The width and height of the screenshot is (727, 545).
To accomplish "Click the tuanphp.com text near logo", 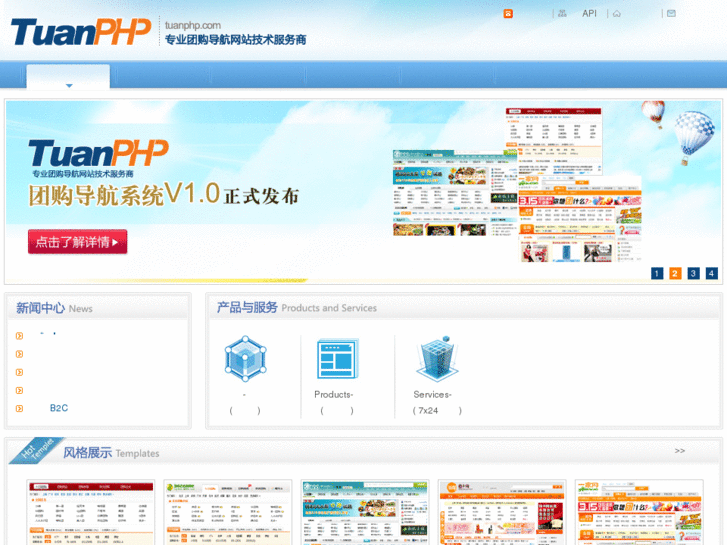I will click(x=193, y=25).
